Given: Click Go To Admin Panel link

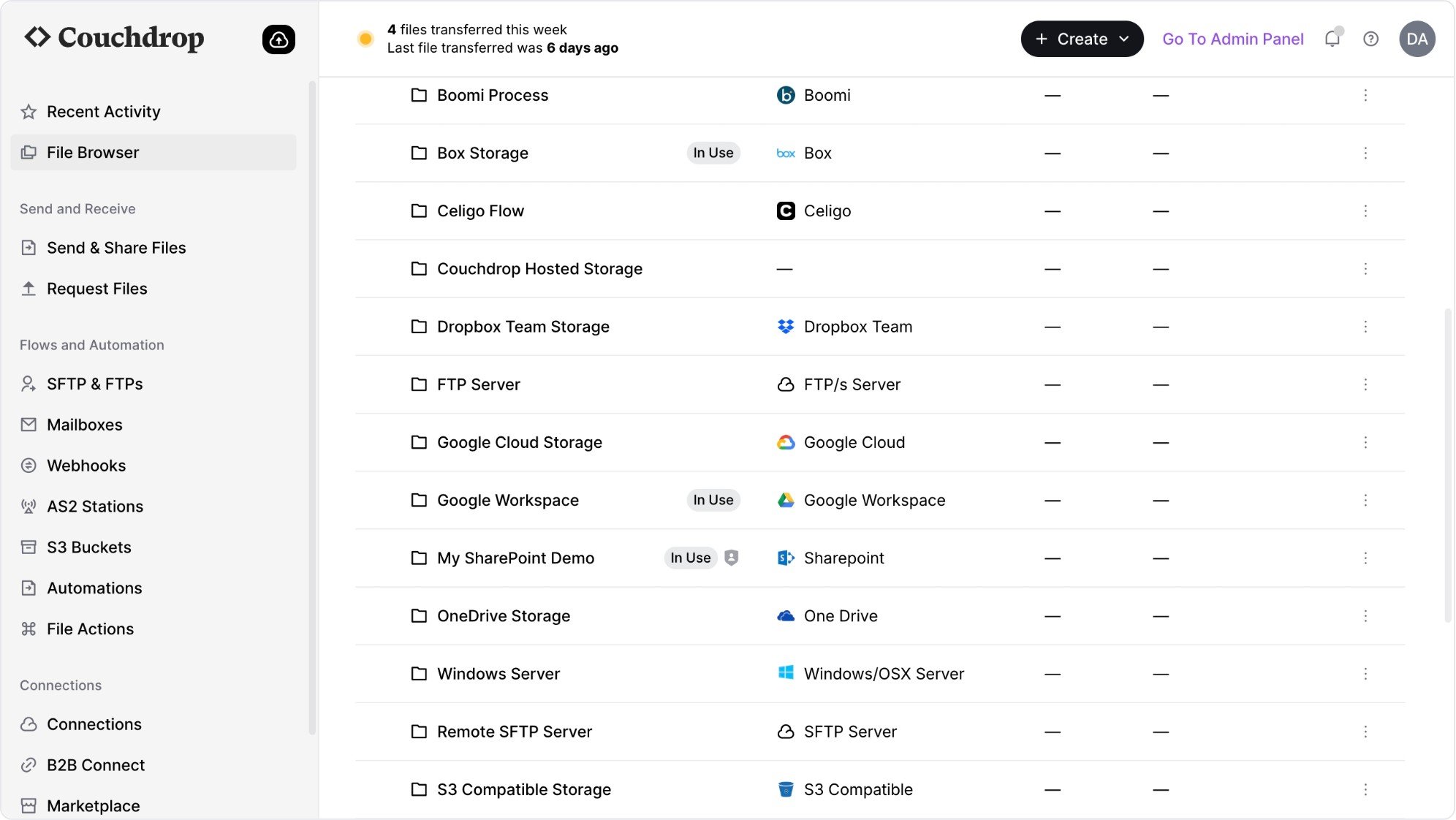Looking at the screenshot, I should coord(1232,39).
